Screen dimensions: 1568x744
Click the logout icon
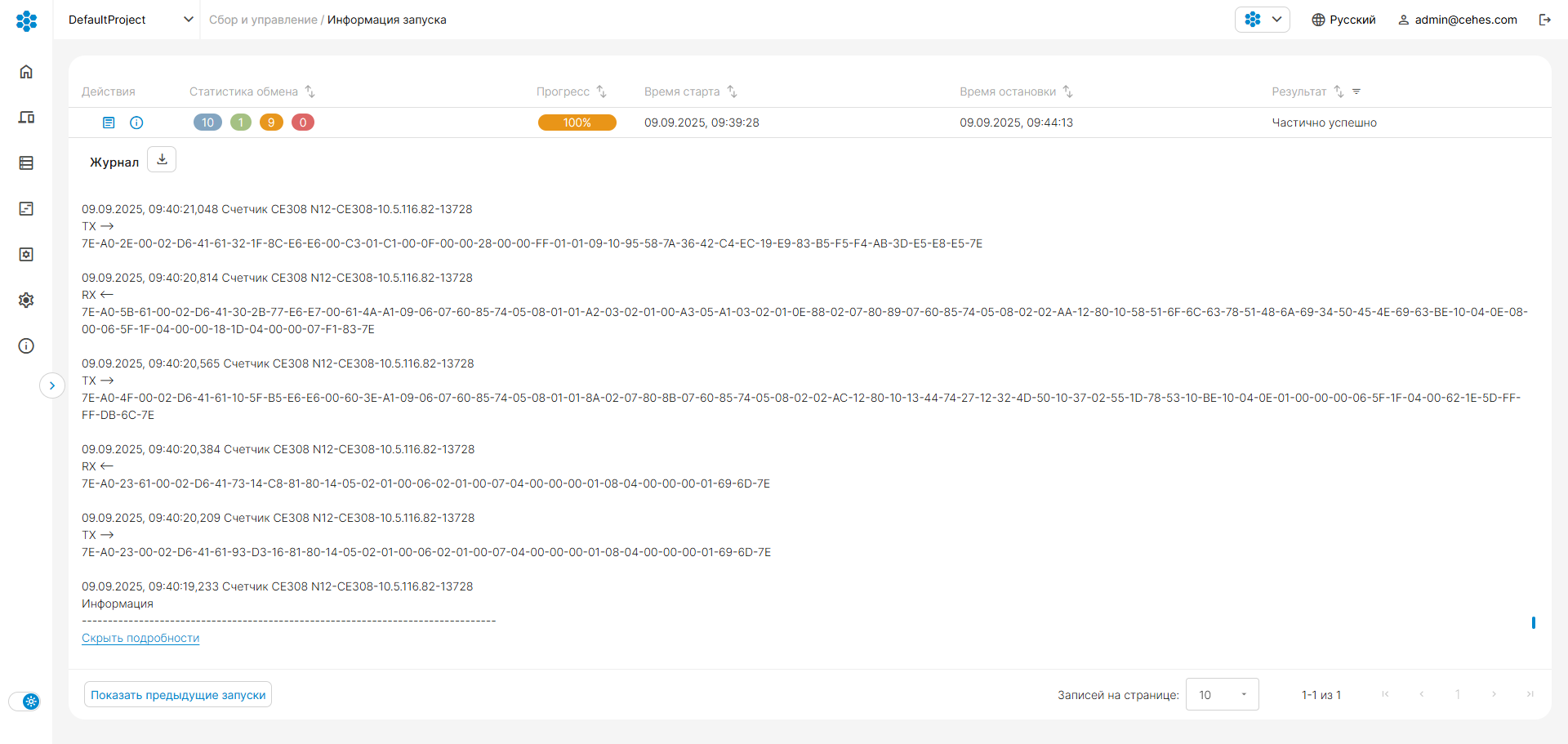[x=1544, y=20]
